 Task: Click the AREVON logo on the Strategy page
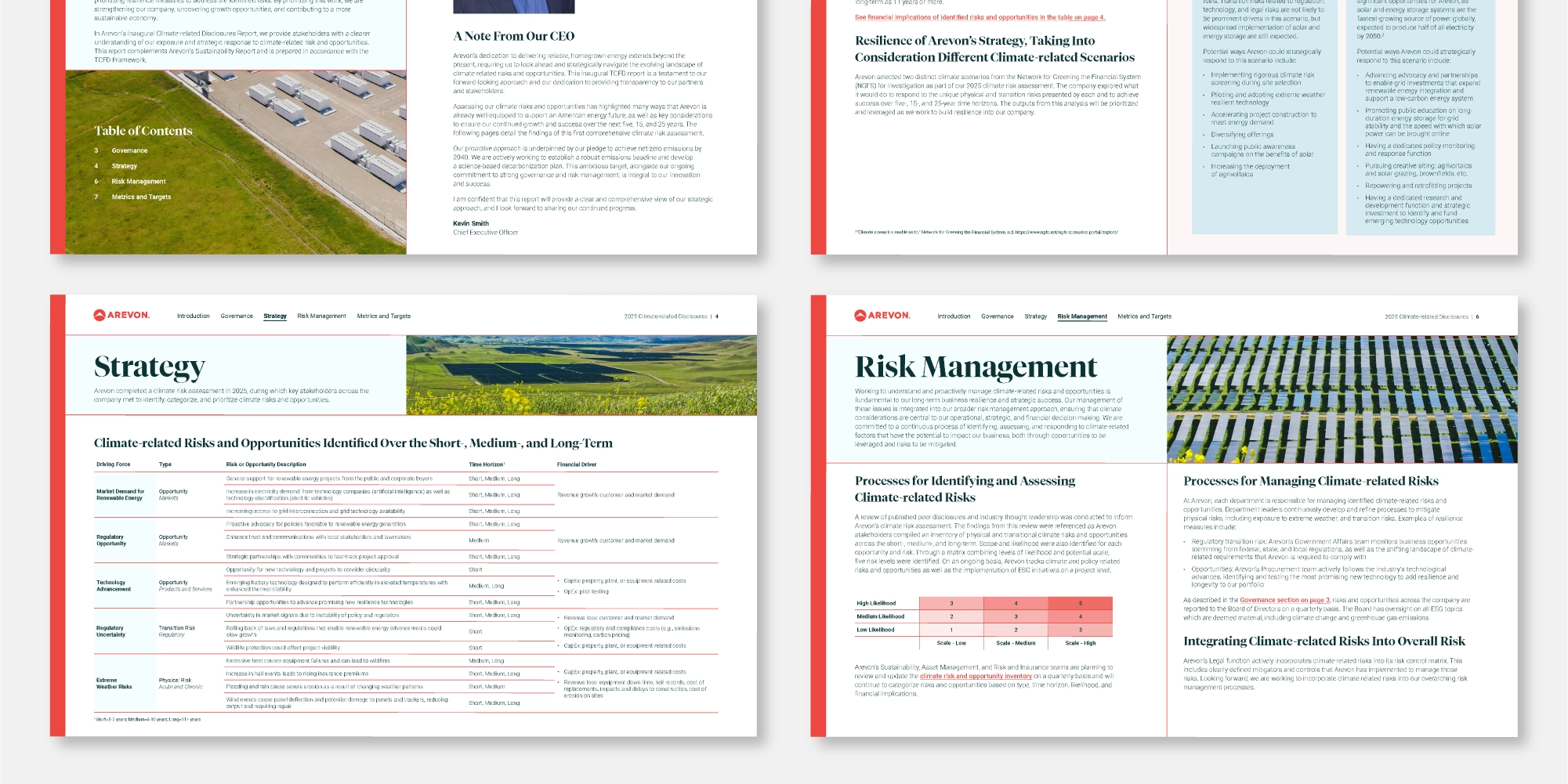point(121,316)
